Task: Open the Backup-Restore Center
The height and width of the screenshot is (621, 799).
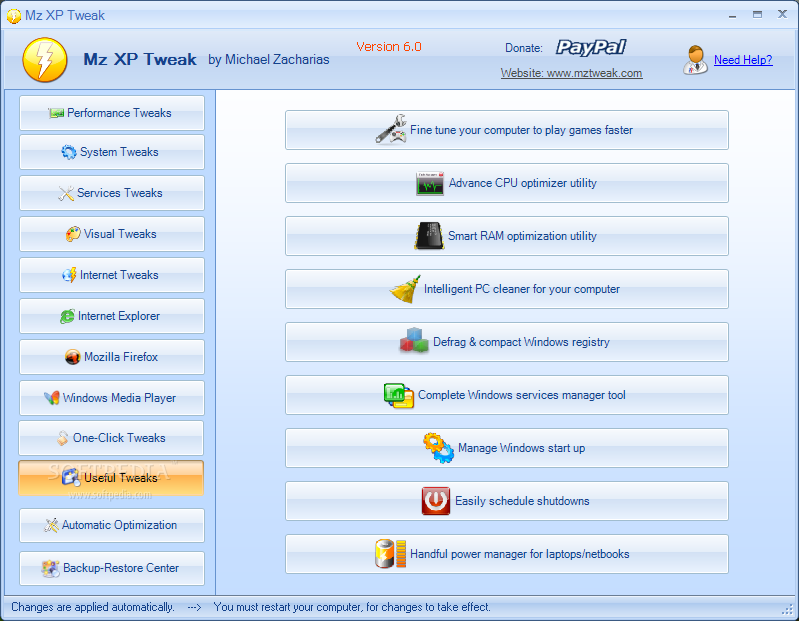Action: (x=112, y=568)
